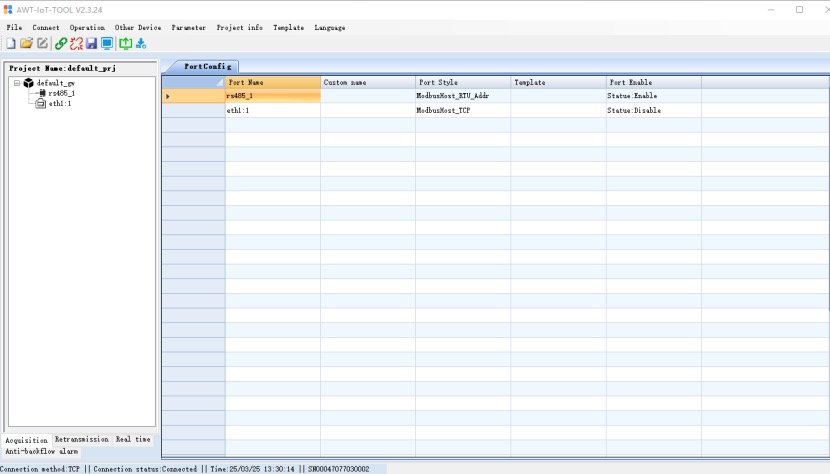Select default_gw in the project tree
830x474 pixels.
56,83
